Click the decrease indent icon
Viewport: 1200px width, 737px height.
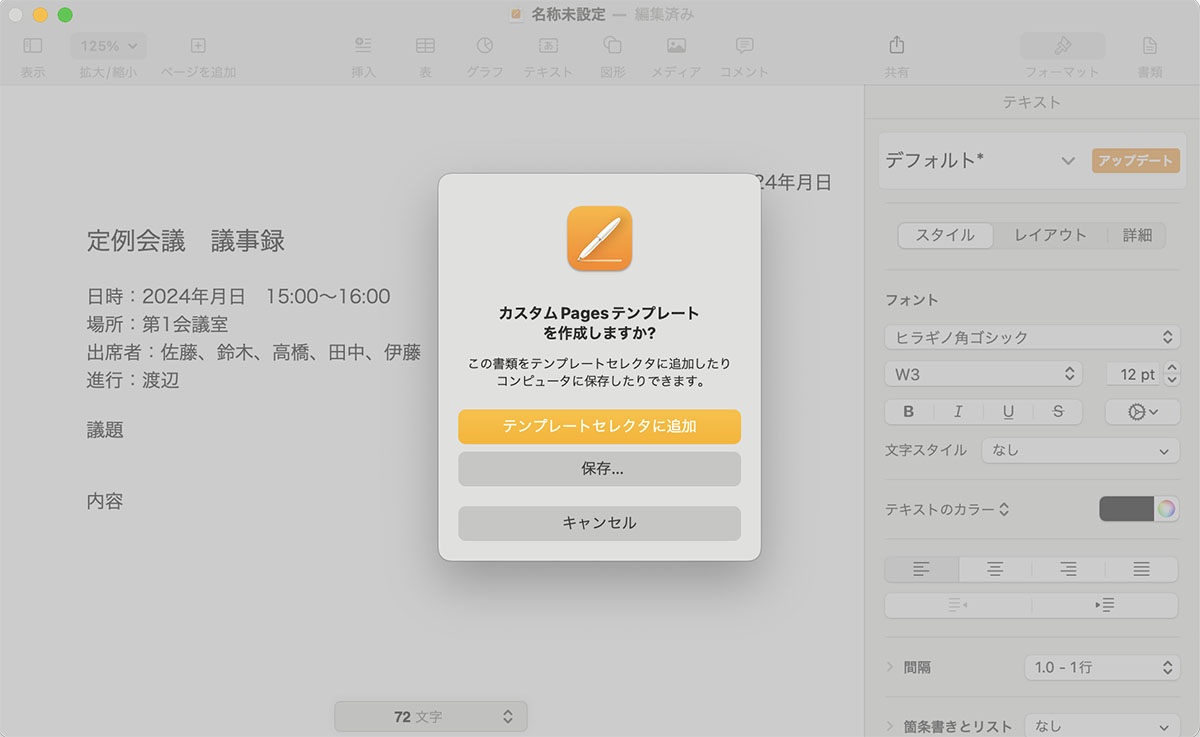point(958,605)
